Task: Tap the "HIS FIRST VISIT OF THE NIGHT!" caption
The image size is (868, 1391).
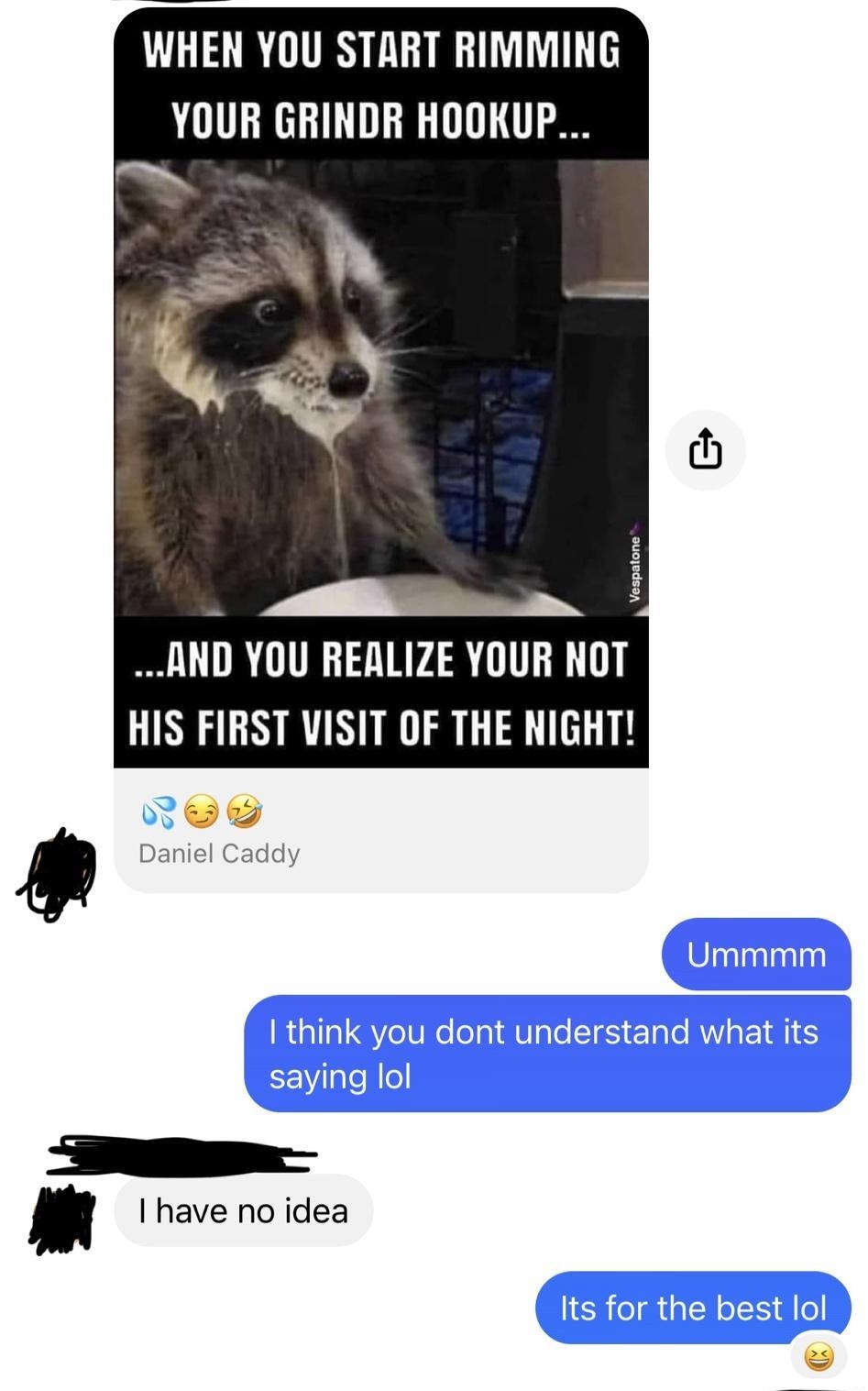Action: pyautogui.click(x=381, y=728)
